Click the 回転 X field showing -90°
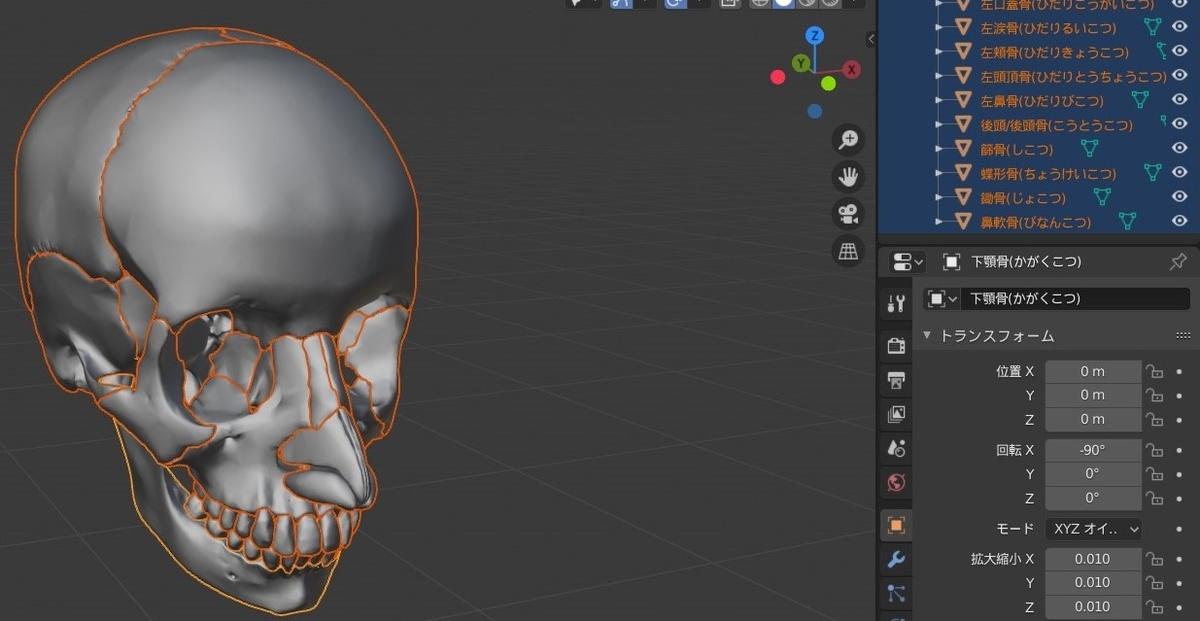This screenshot has width=1200, height=621. 1093,450
